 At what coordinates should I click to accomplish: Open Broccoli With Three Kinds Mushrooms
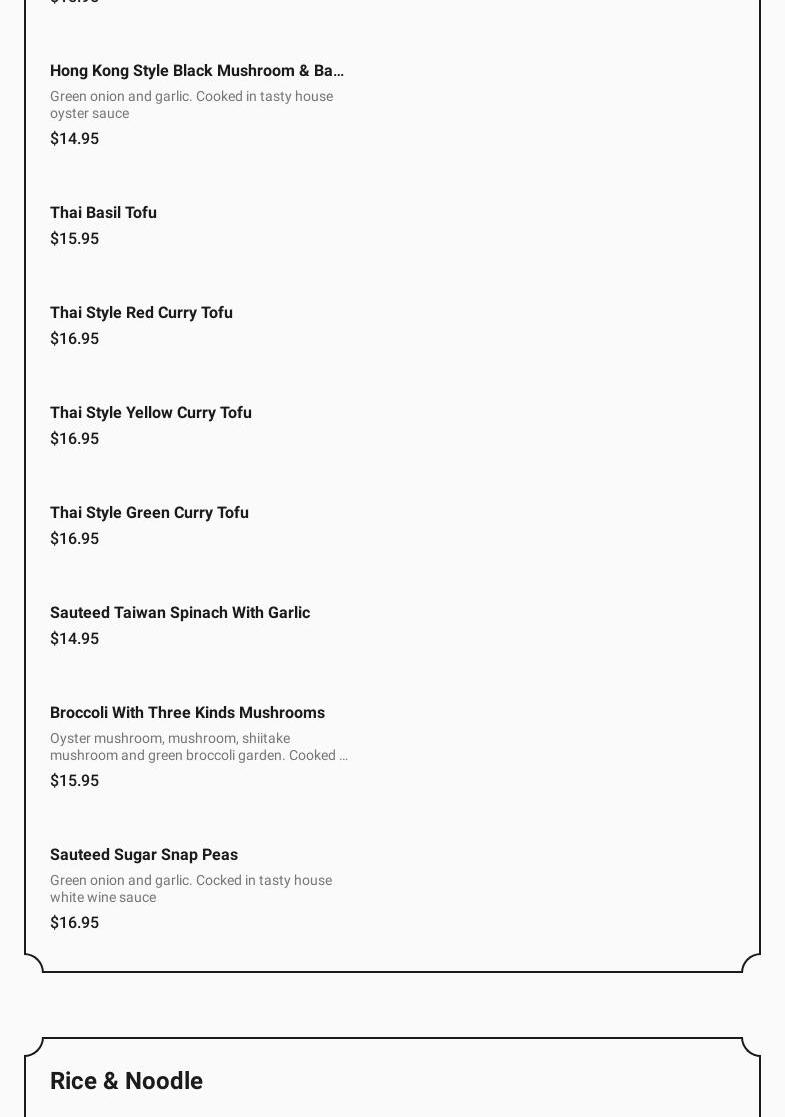[x=187, y=713]
